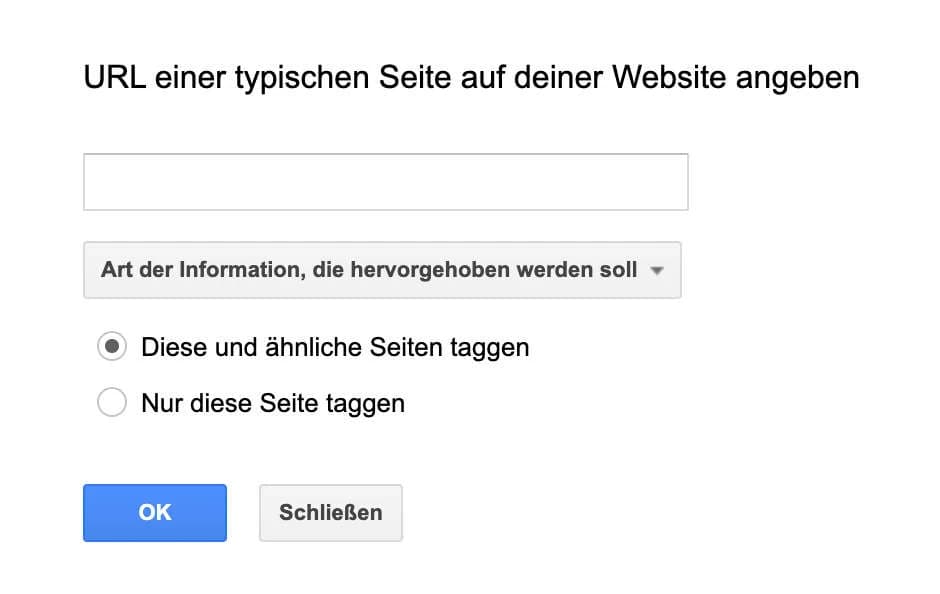Viewport: 940px width, 594px height.
Task: Expand the information type selector
Action: pos(382,270)
